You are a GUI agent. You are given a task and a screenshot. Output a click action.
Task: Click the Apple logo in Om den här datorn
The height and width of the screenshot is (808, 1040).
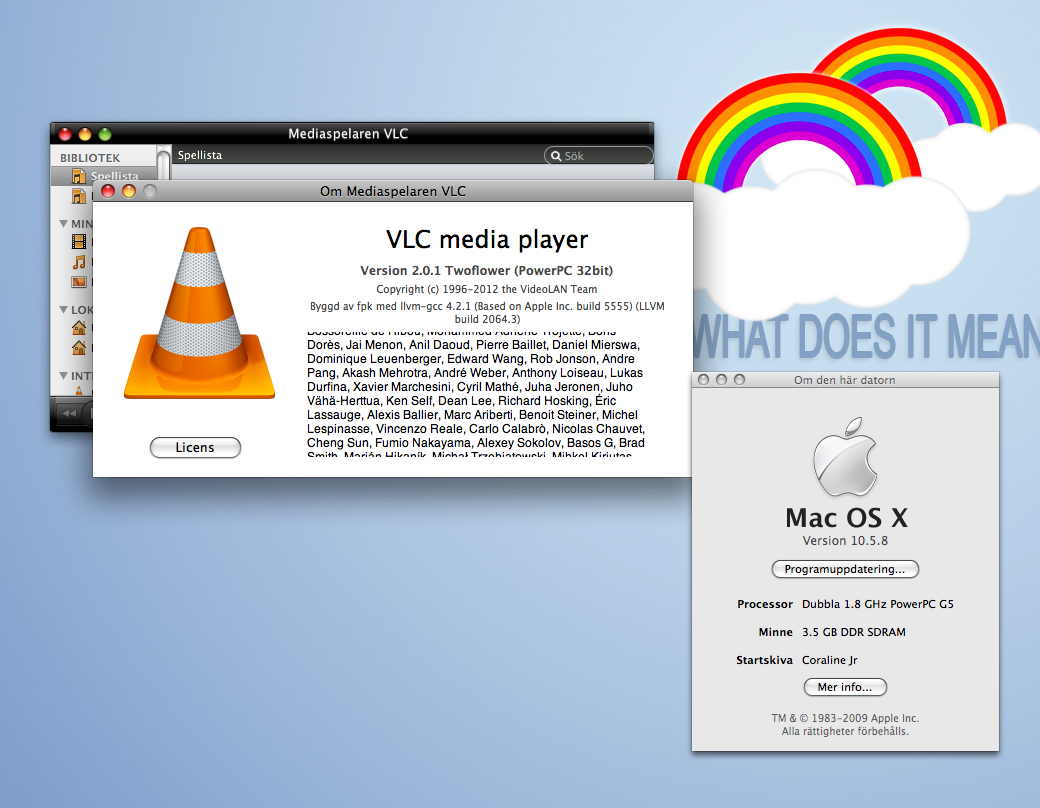point(845,456)
